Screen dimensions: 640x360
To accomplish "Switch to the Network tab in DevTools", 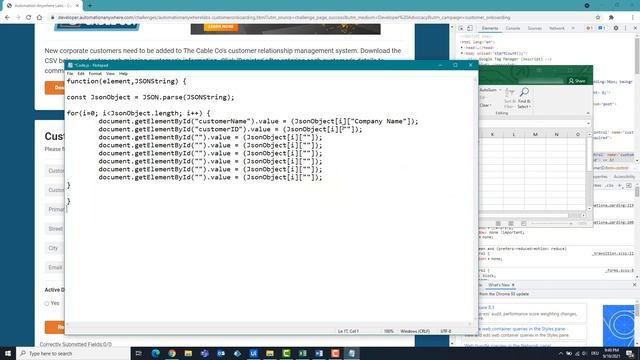I will click(x=556, y=28).
